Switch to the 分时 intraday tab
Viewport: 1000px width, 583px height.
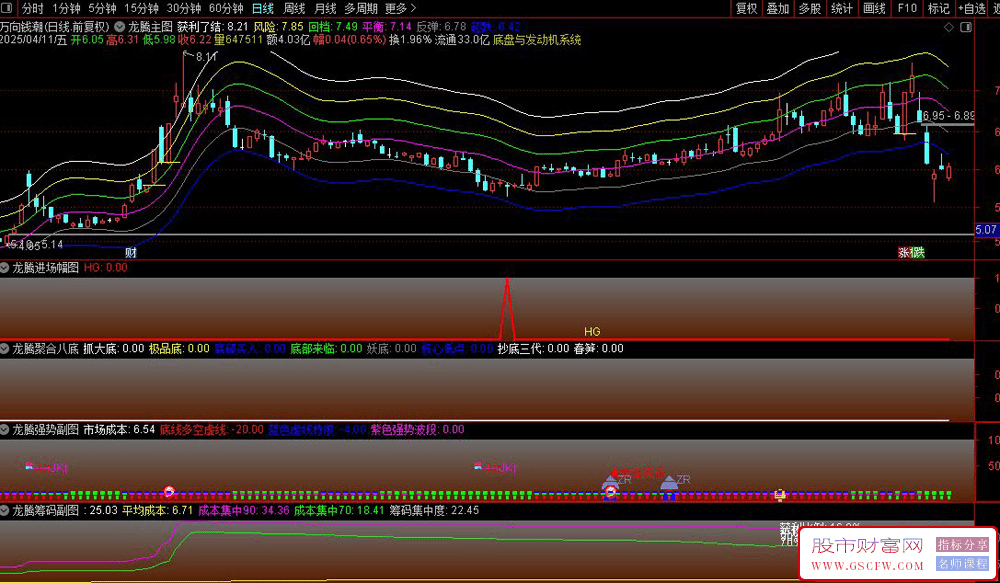[32, 8]
